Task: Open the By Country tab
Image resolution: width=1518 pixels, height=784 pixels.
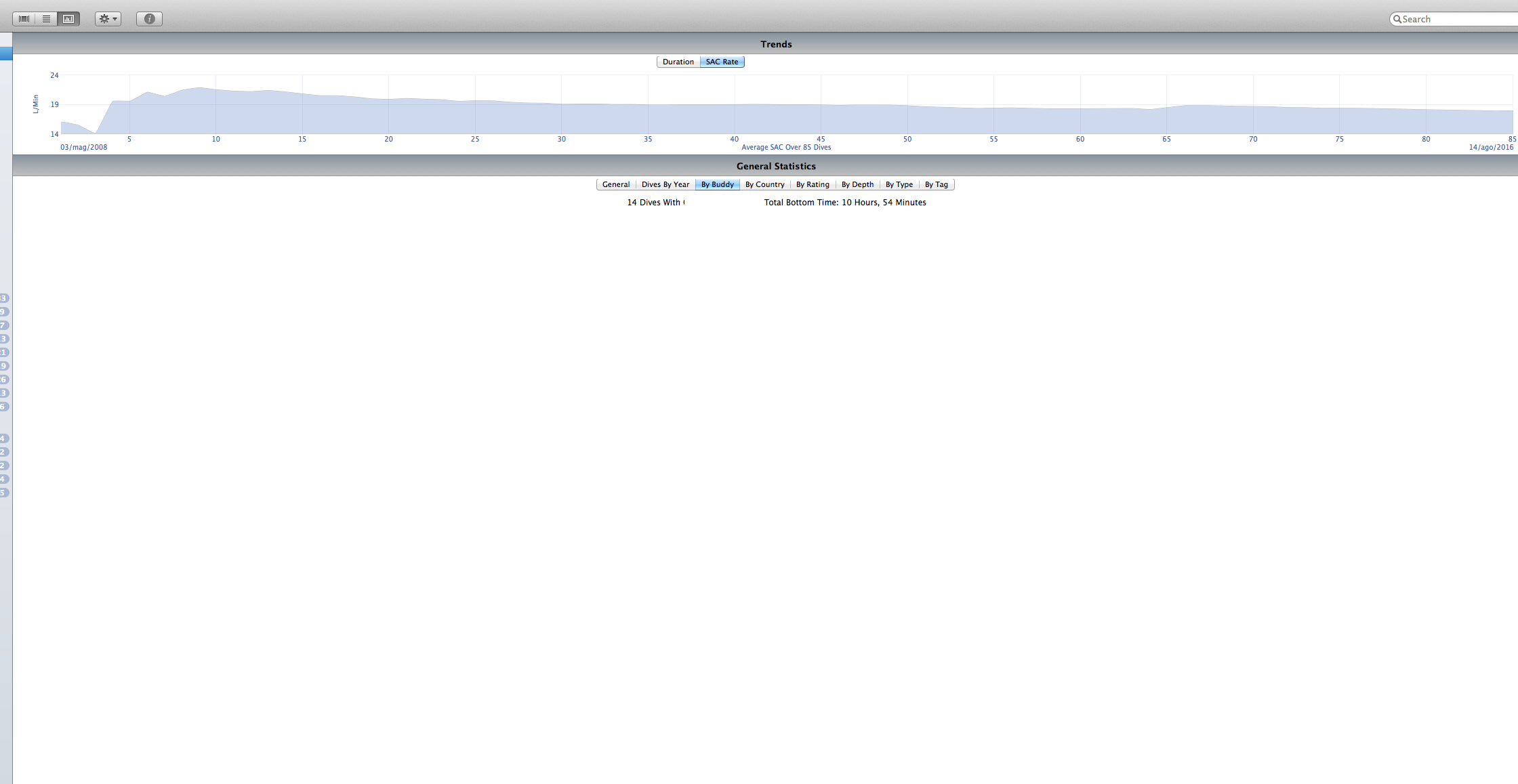Action: click(x=764, y=184)
